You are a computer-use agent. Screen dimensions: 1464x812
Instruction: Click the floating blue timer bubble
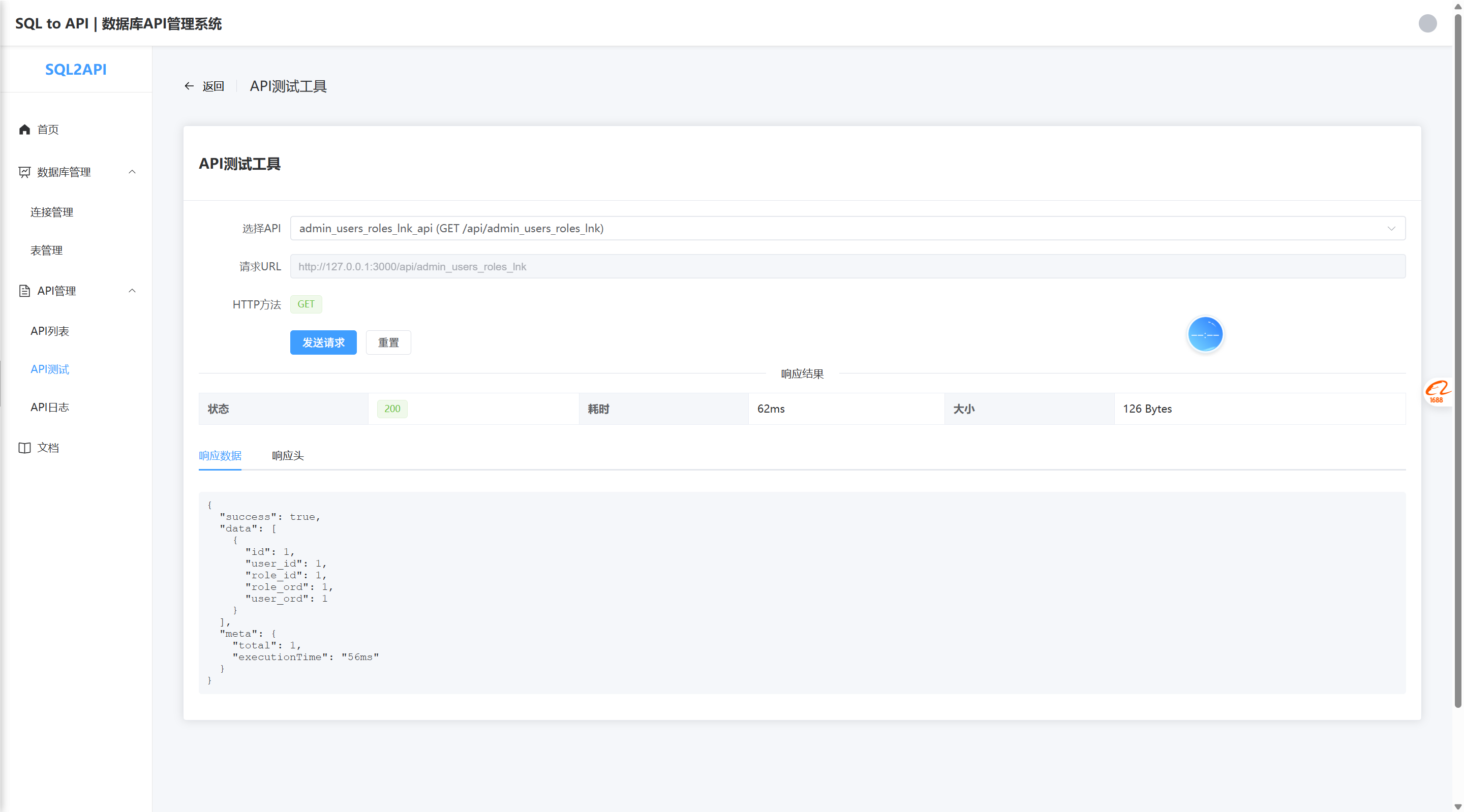pyautogui.click(x=1205, y=334)
